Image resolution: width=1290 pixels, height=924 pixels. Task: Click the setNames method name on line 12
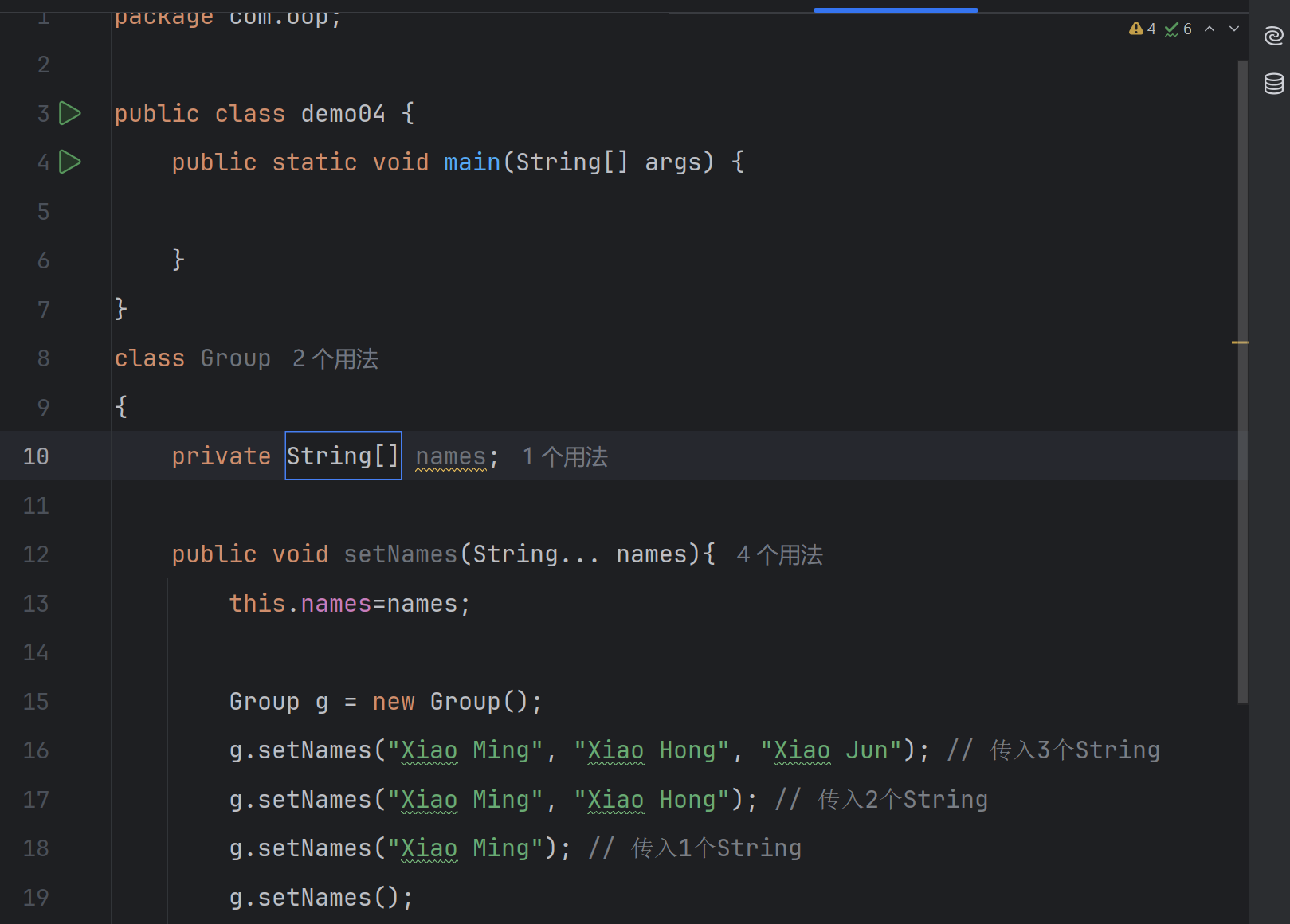click(401, 554)
